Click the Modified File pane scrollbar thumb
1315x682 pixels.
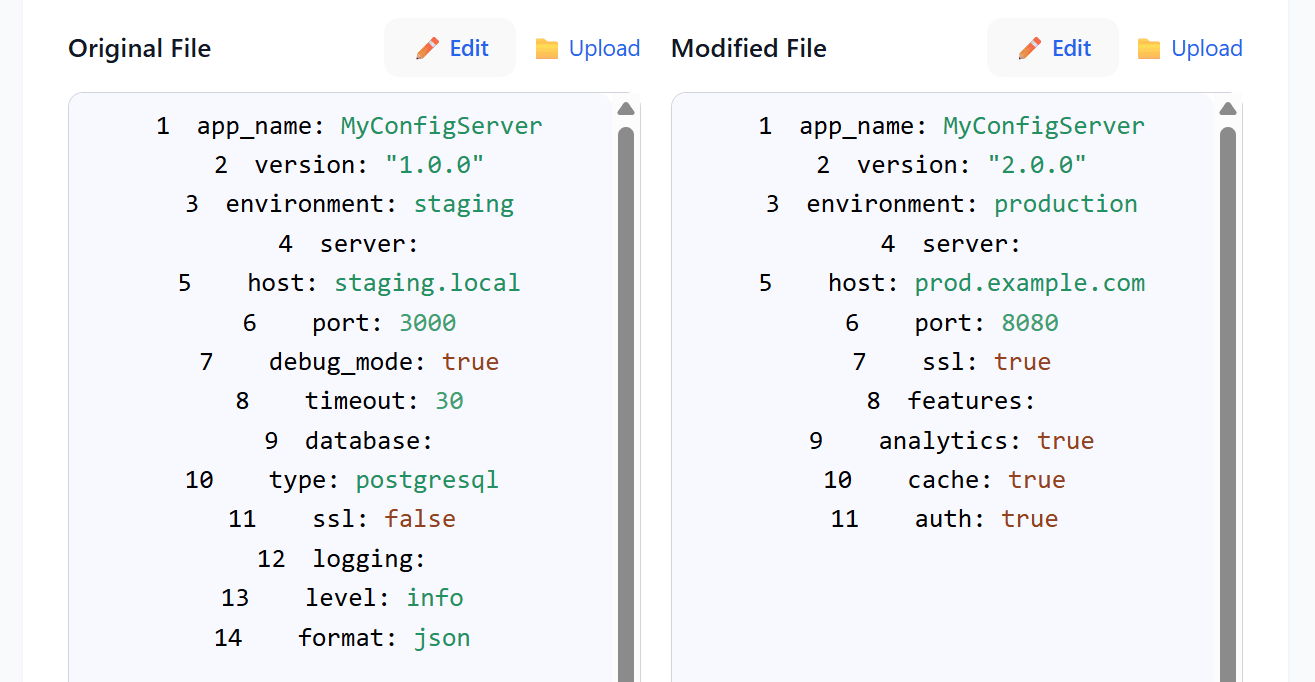pyautogui.click(x=1228, y=400)
